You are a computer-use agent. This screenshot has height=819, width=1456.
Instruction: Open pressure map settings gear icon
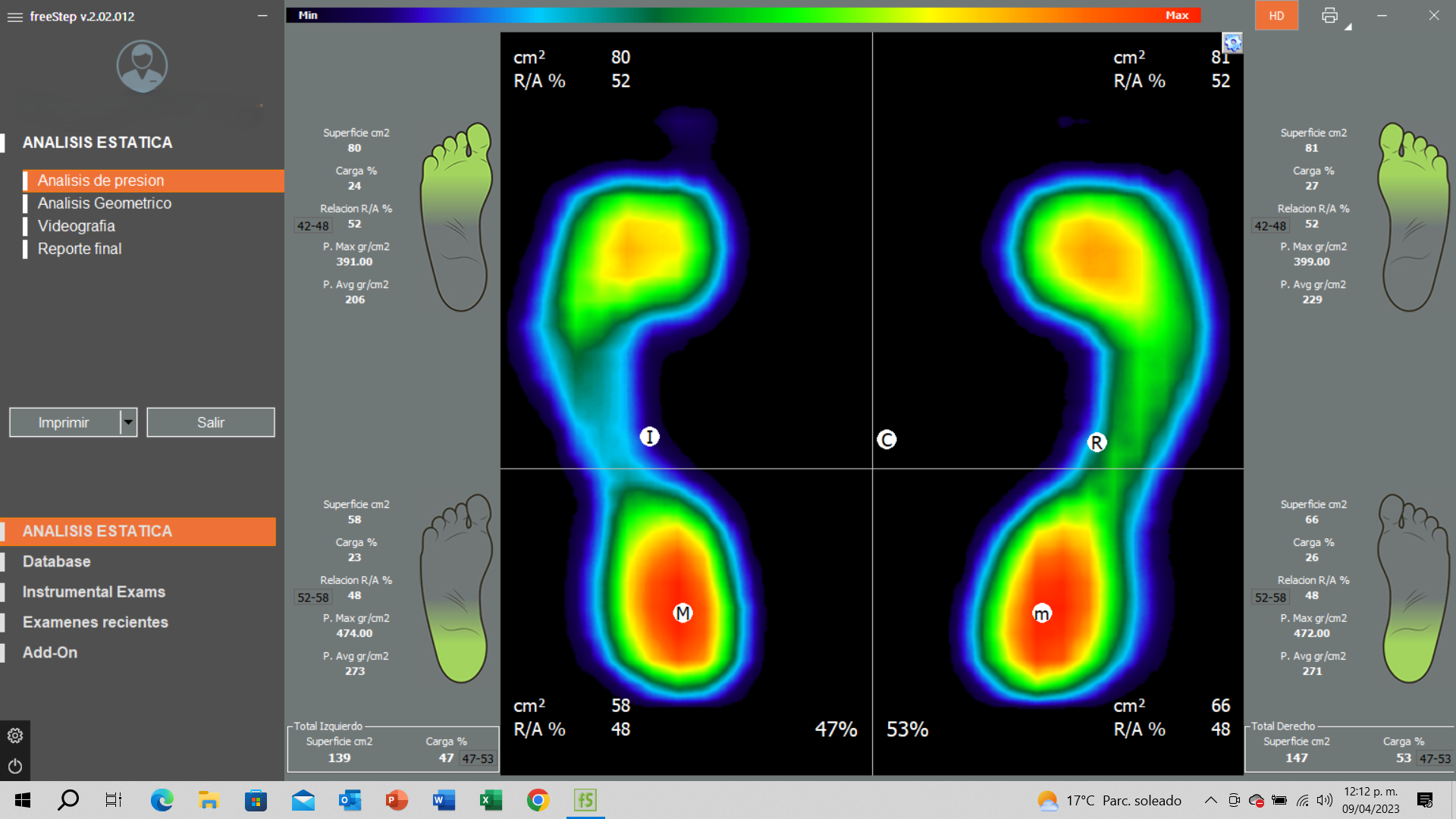click(1233, 43)
